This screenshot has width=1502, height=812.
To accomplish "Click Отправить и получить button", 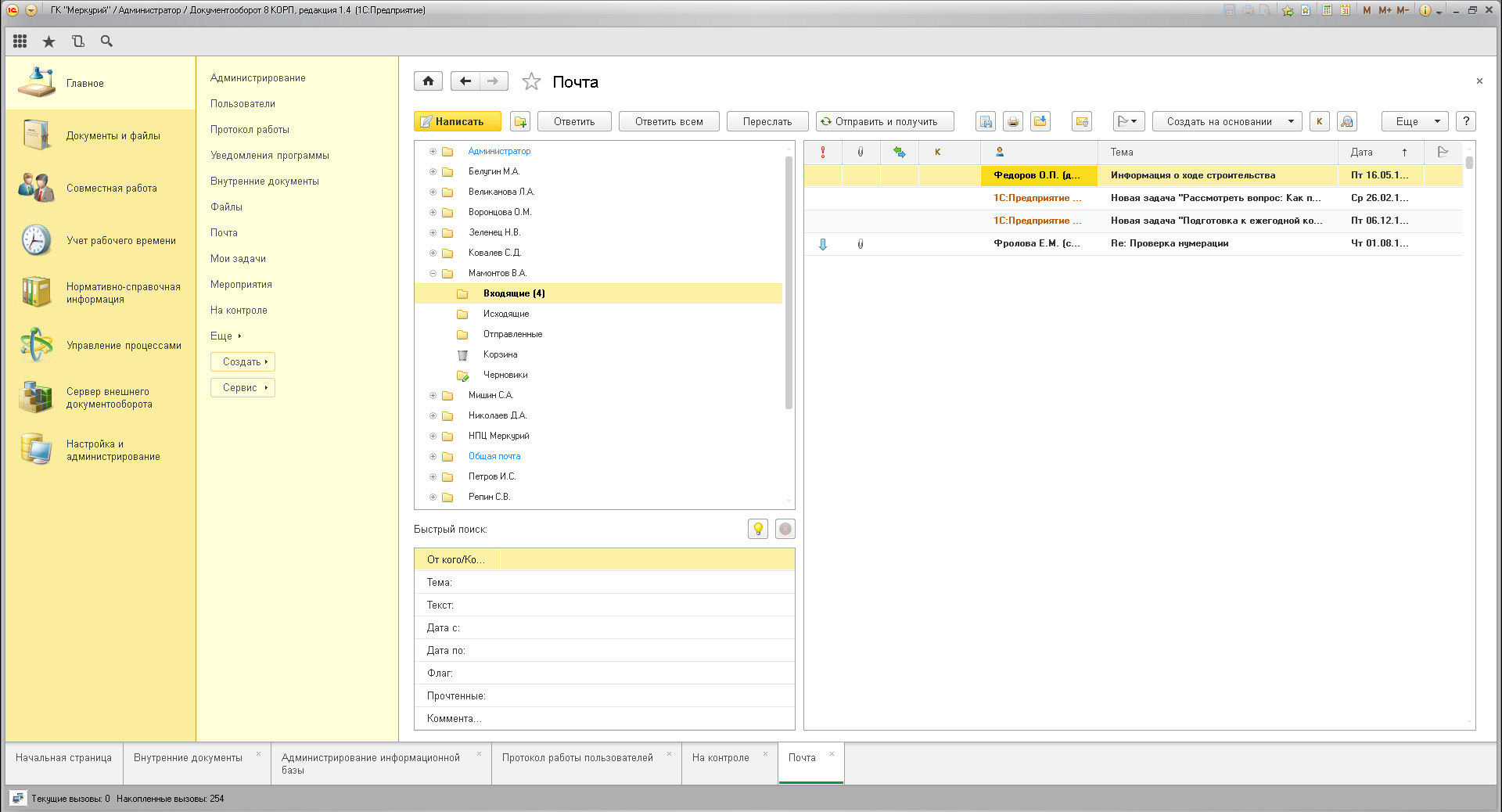I will [x=885, y=121].
